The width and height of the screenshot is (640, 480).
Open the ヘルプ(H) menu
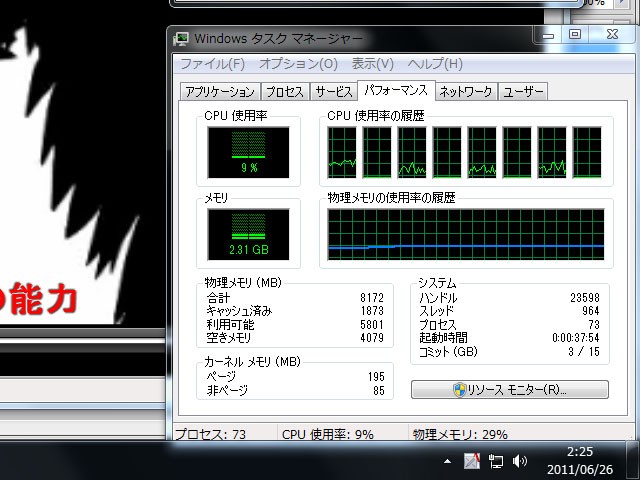coord(435,64)
